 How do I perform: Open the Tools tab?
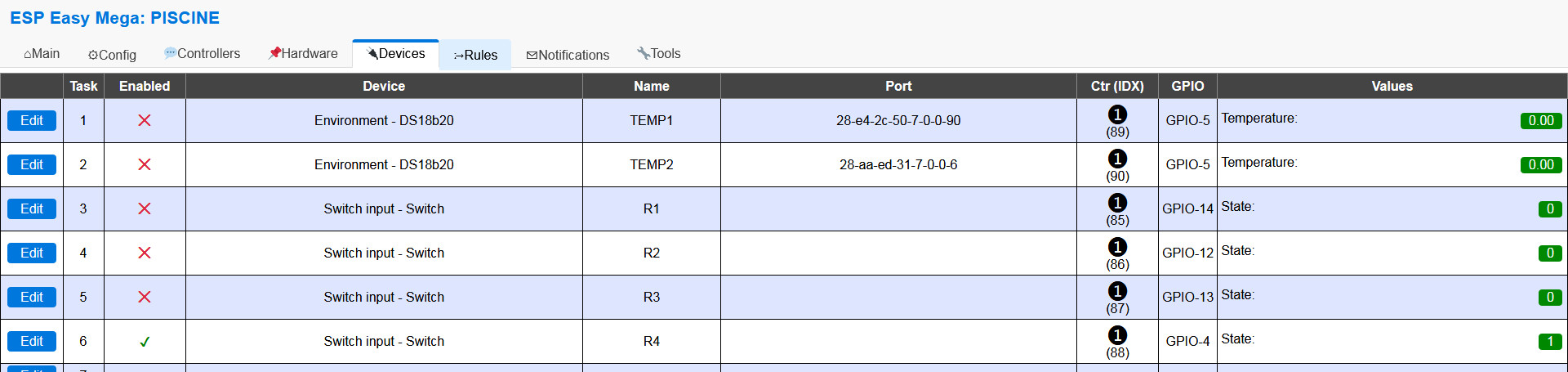(x=659, y=54)
